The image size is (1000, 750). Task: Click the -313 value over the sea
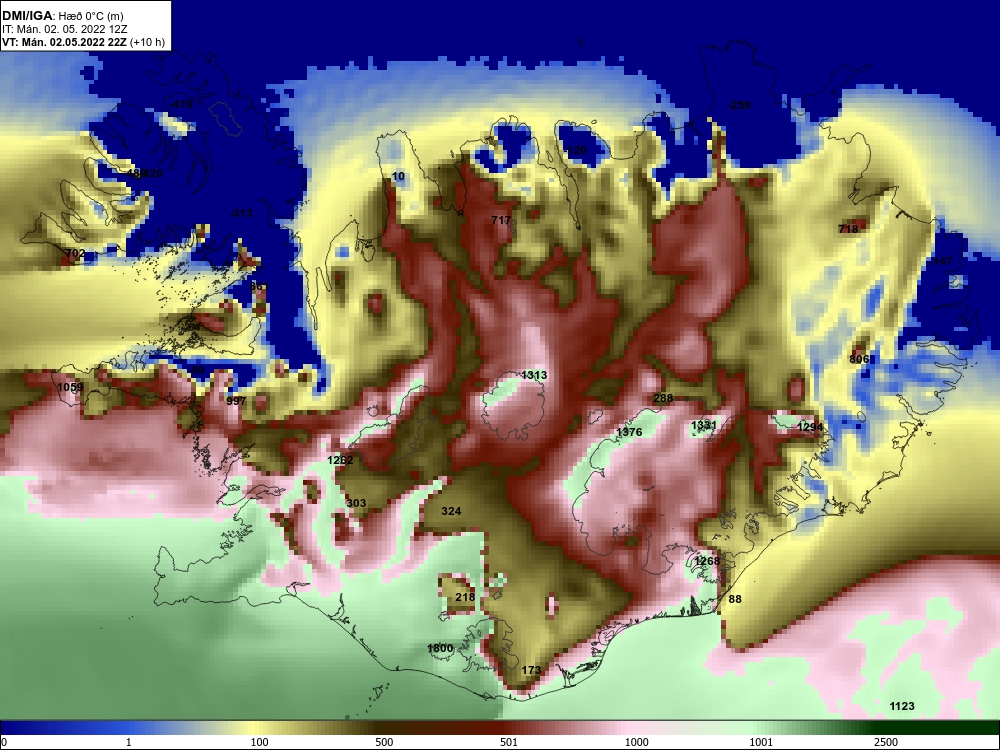click(x=240, y=213)
